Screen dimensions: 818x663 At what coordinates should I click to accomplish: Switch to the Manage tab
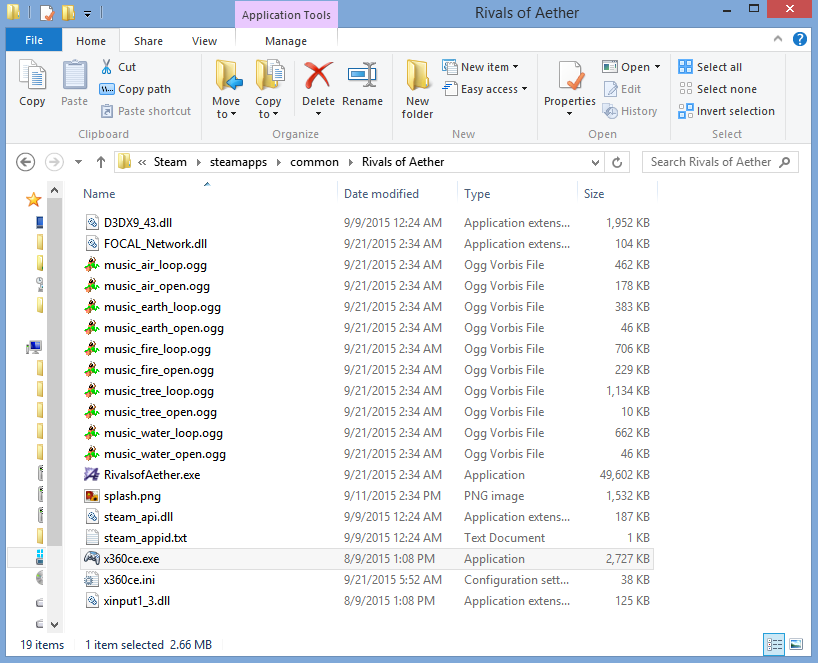[x=286, y=41]
